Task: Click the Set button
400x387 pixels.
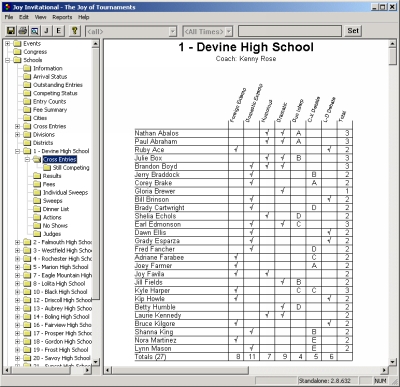Action: [353, 31]
